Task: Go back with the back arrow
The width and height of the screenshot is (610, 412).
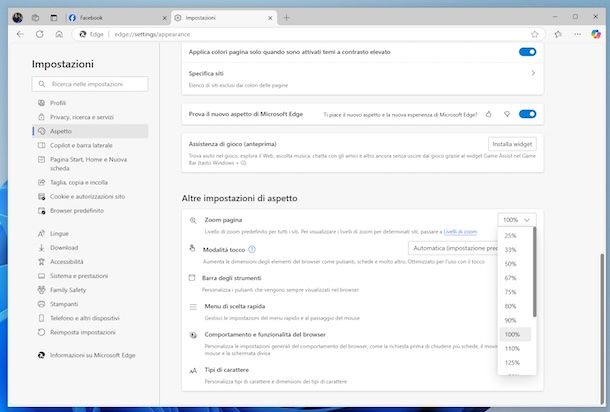Action: coord(20,34)
